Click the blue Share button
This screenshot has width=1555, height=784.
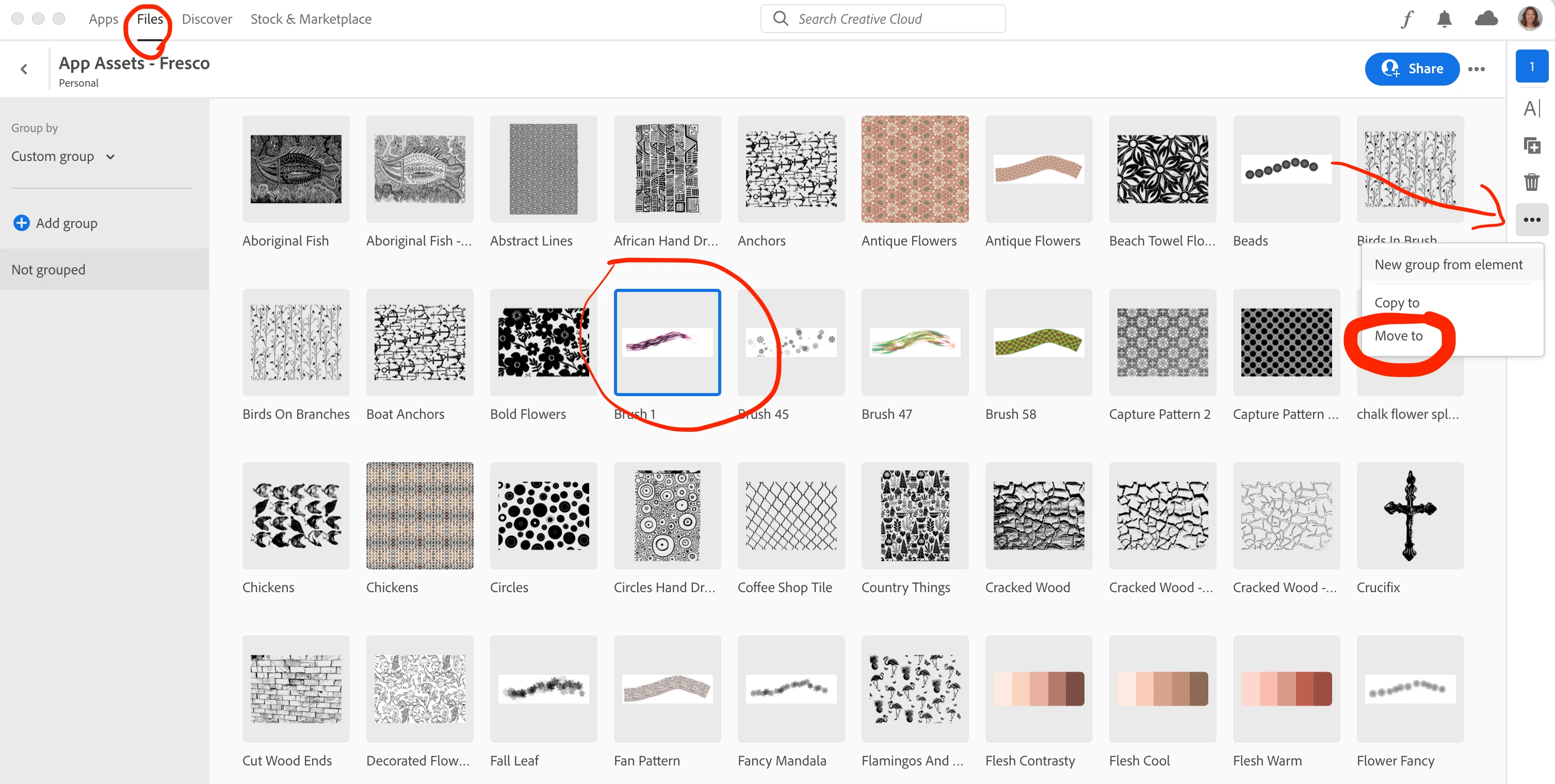click(x=1412, y=70)
